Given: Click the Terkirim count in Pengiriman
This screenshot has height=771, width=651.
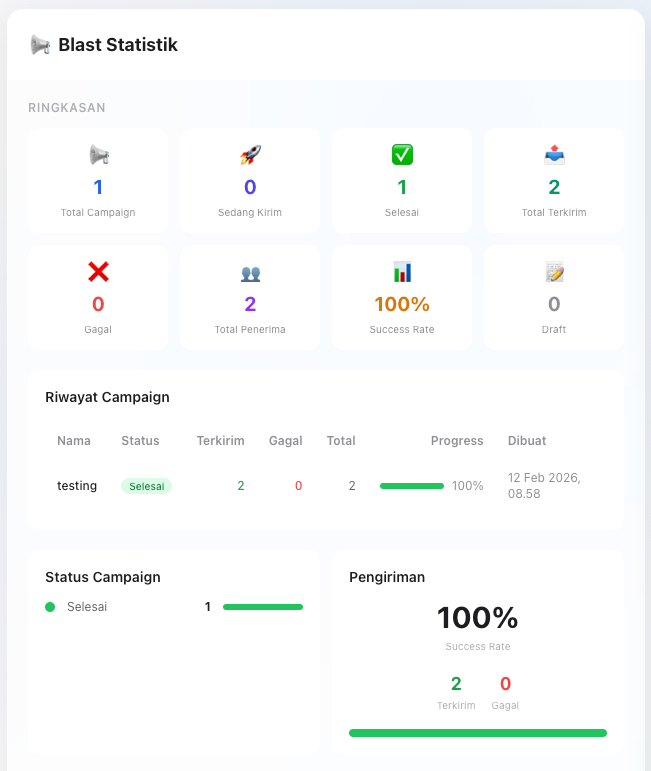Looking at the screenshot, I should [x=456, y=684].
